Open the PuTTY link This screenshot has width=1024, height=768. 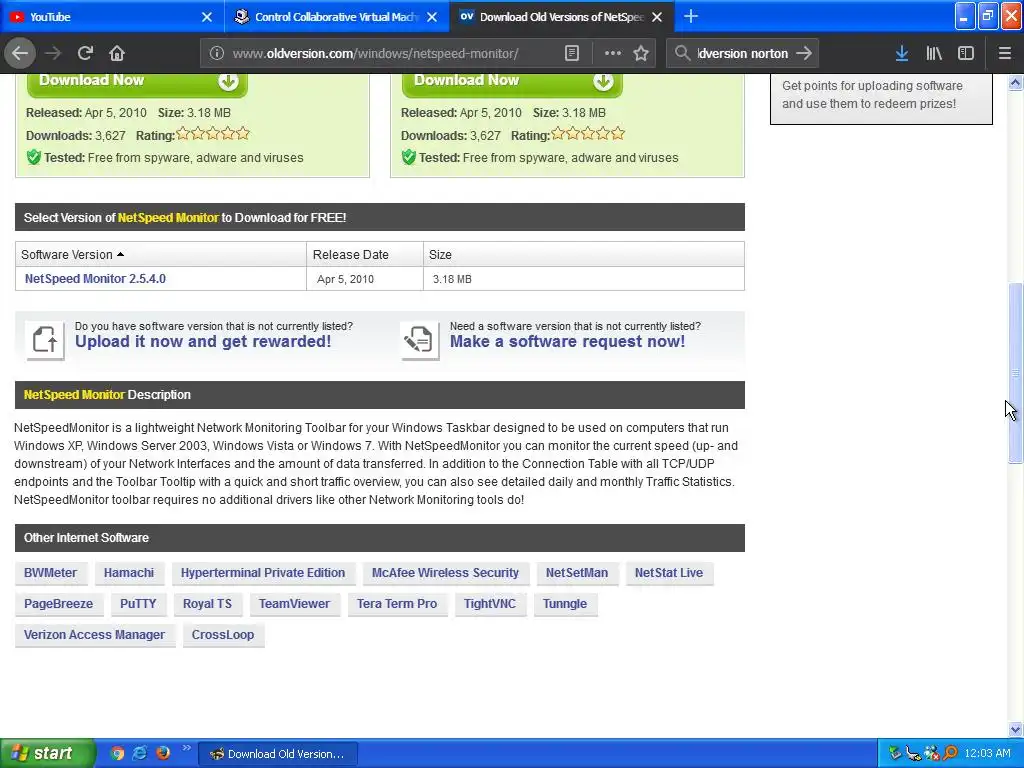[x=138, y=604]
